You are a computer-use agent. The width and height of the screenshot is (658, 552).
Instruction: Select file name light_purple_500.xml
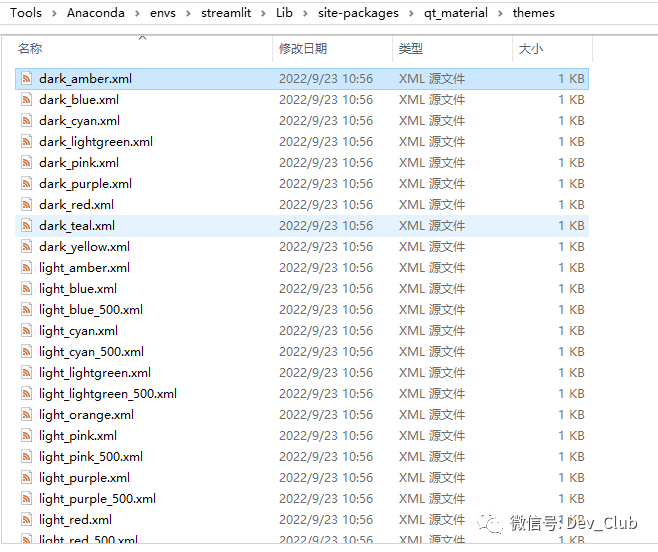[x=97, y=498]
